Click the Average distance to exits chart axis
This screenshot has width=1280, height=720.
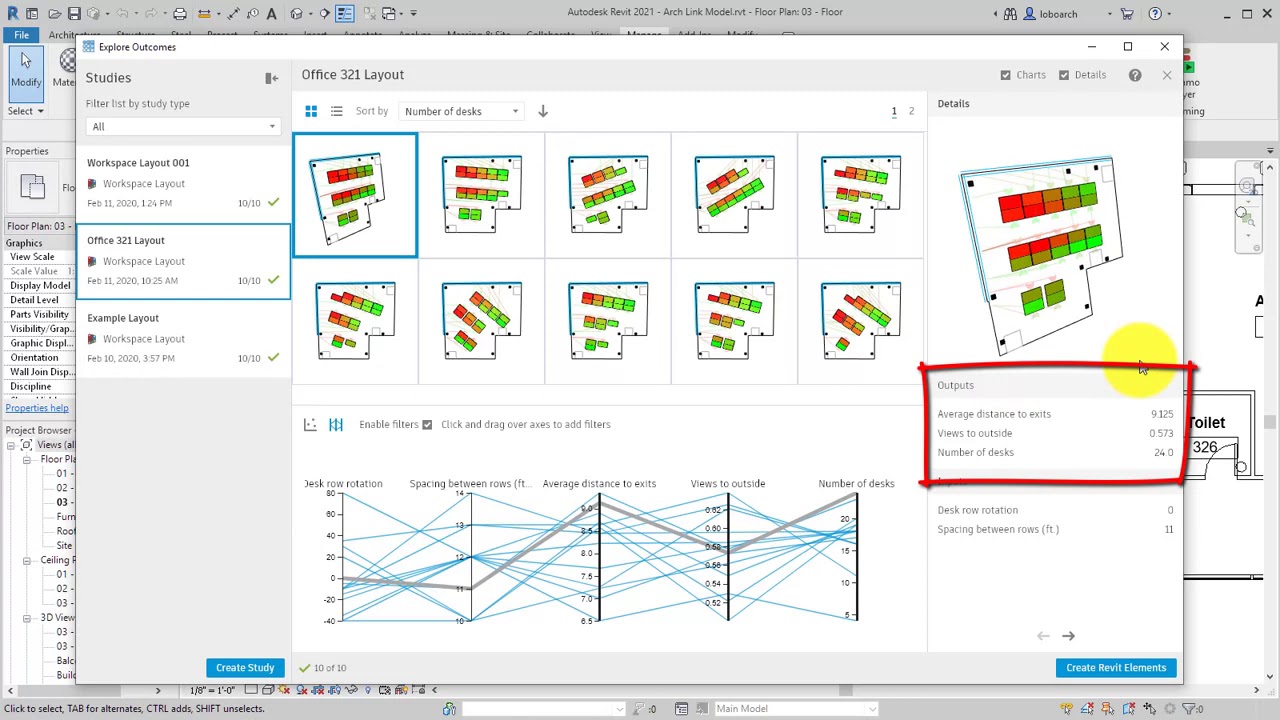click(600, 557)
